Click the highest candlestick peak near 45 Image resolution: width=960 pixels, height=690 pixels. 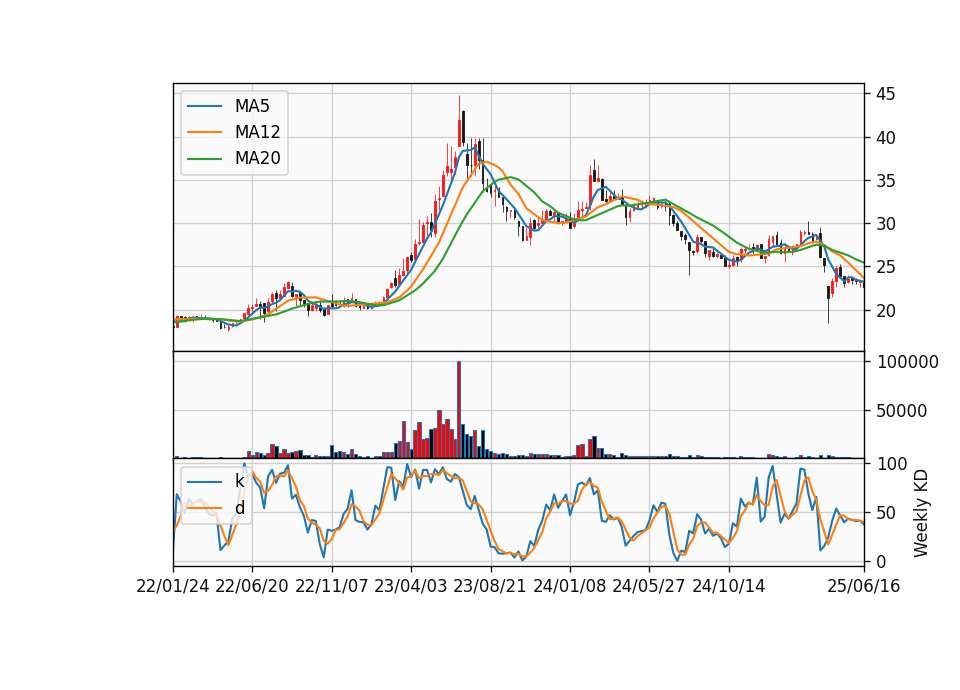(x=459, y=122)
